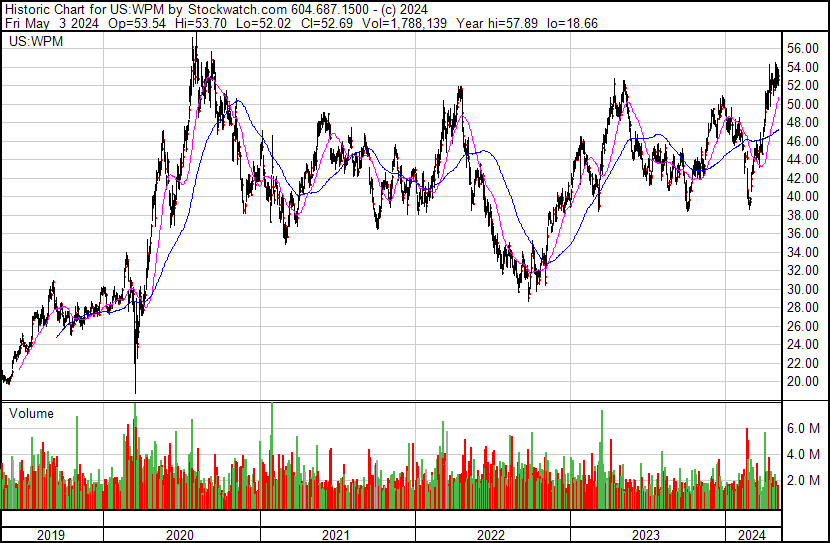
Task: Click the 50.00 price axis label
Action: point(802,104)
